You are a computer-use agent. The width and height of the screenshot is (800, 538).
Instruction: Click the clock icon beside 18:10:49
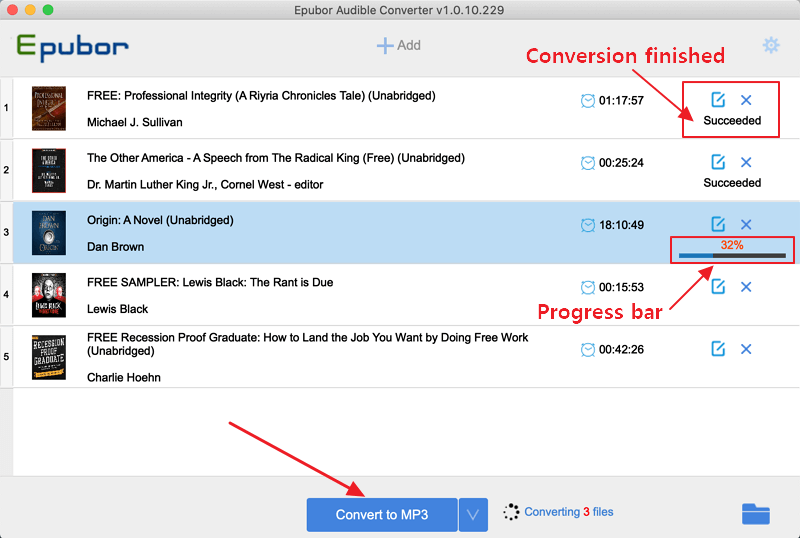[x=588, y=225]
